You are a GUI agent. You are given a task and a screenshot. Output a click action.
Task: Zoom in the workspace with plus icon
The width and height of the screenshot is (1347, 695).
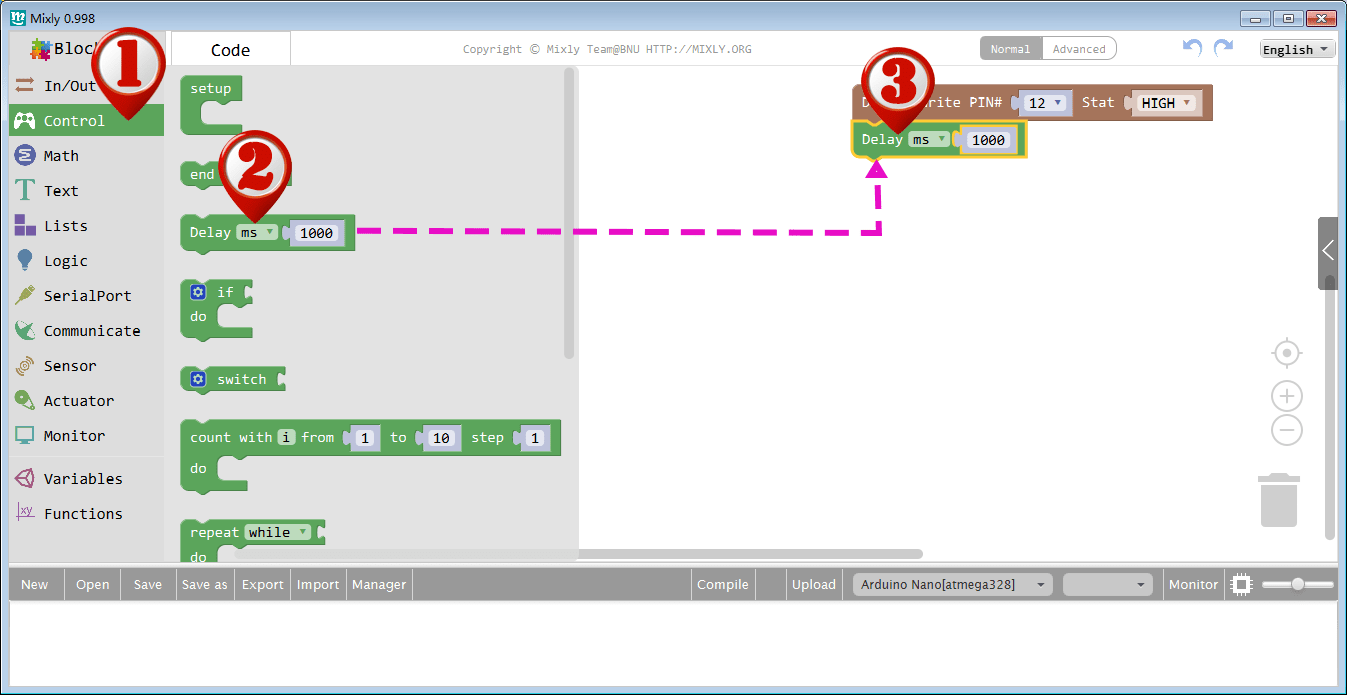1286,396
